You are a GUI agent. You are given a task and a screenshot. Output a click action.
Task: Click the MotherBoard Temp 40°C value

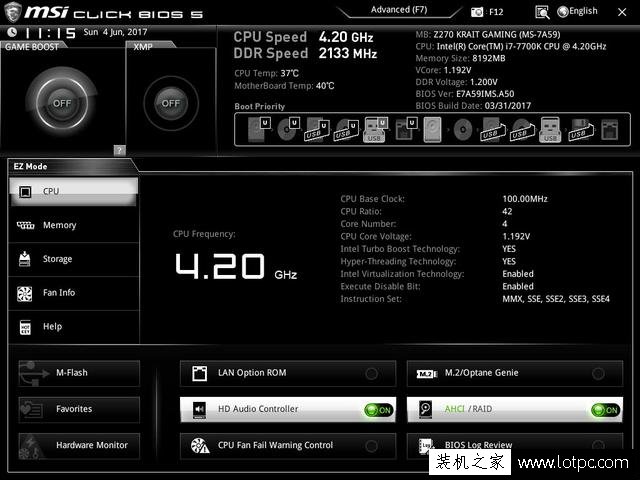tap(325, 86)
